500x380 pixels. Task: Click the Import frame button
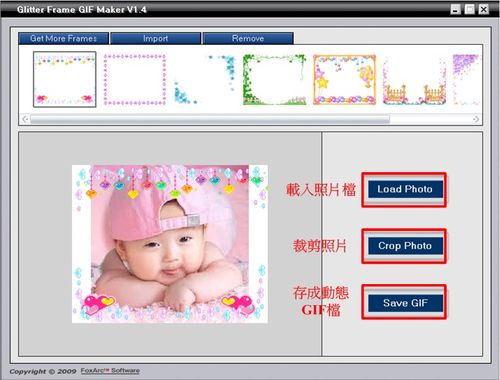(156, 38)
